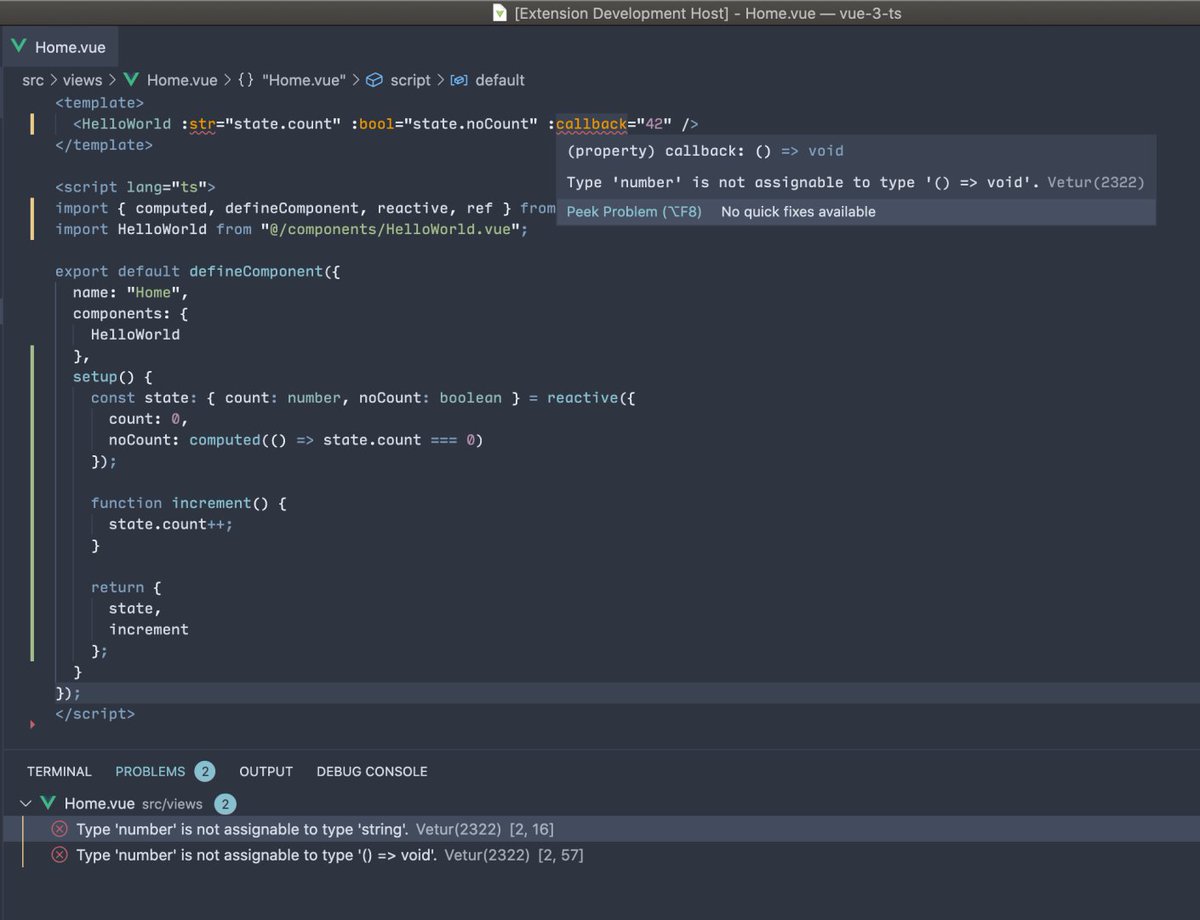Screen dimensions: 1200x920
Task: Click error icon of the 'string' problem
Action: (59, 829)
